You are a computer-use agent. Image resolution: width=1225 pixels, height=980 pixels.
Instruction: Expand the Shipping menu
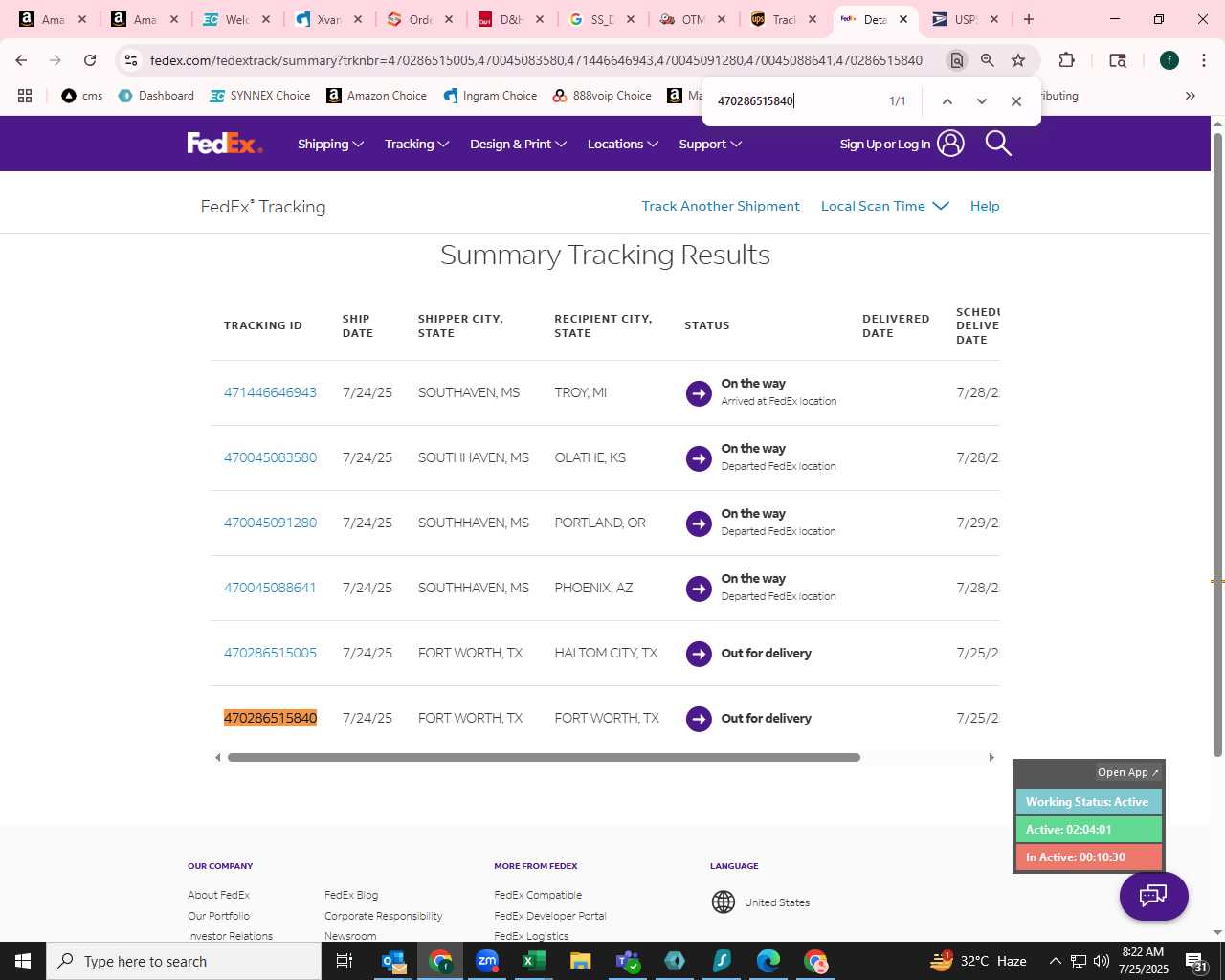point(330,144)
